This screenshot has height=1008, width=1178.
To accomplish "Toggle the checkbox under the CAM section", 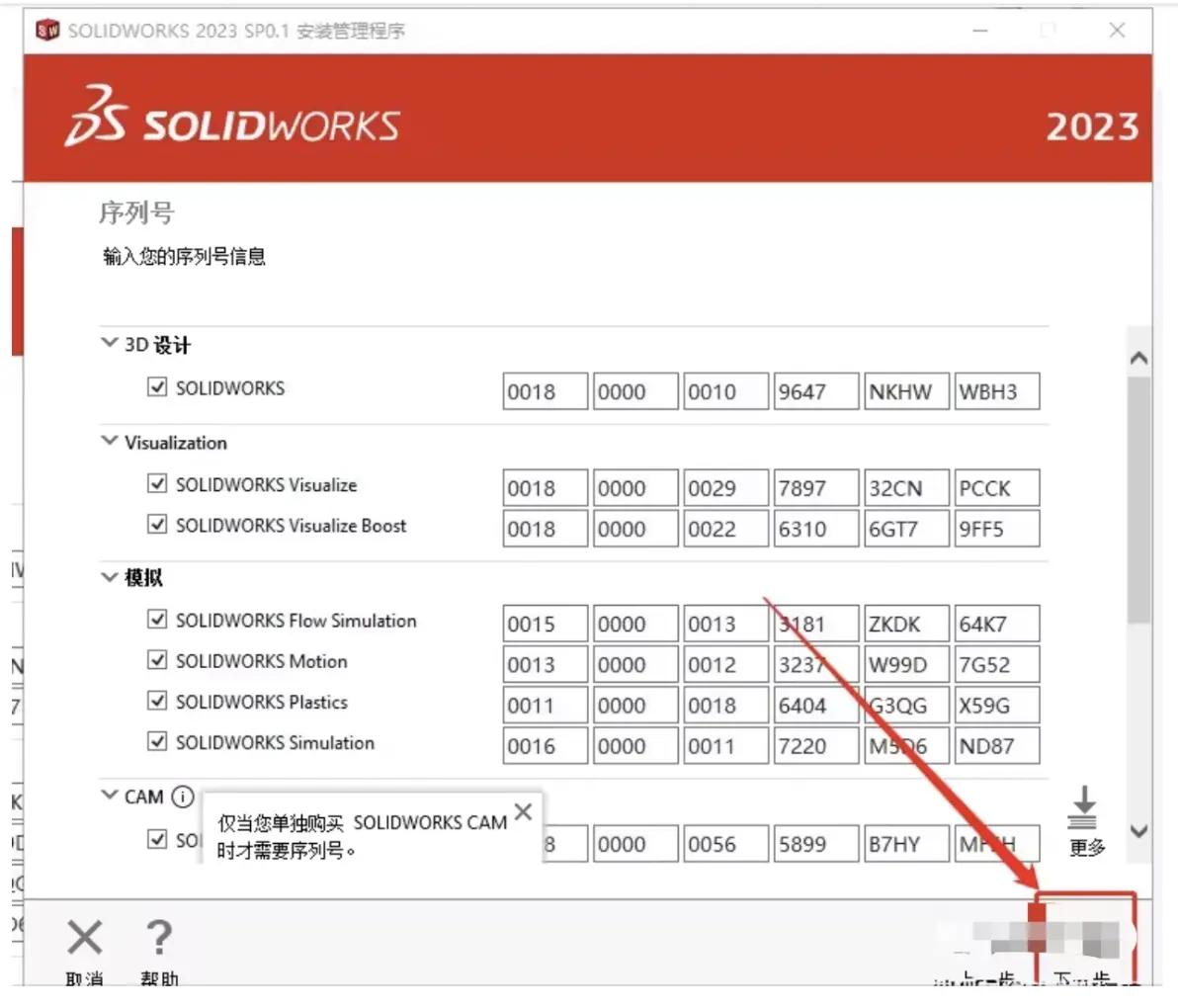I will tap(157, 838).
